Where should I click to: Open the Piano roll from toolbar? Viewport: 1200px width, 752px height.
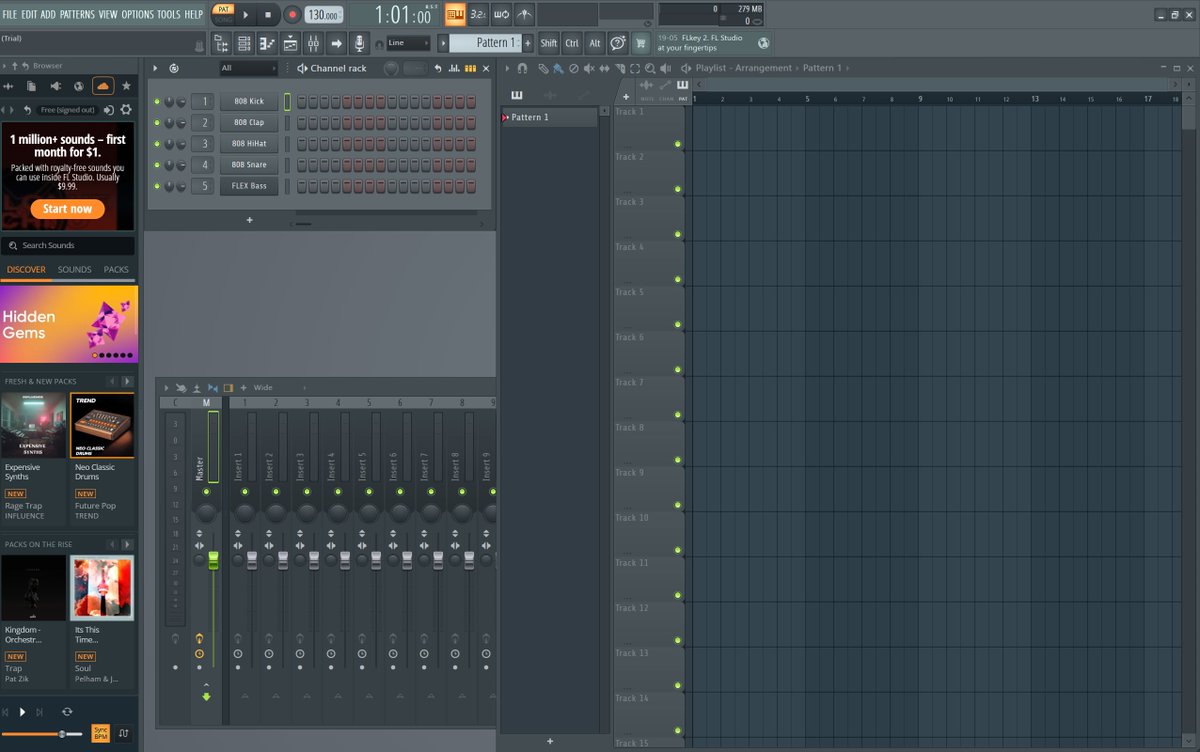[267, 43]
